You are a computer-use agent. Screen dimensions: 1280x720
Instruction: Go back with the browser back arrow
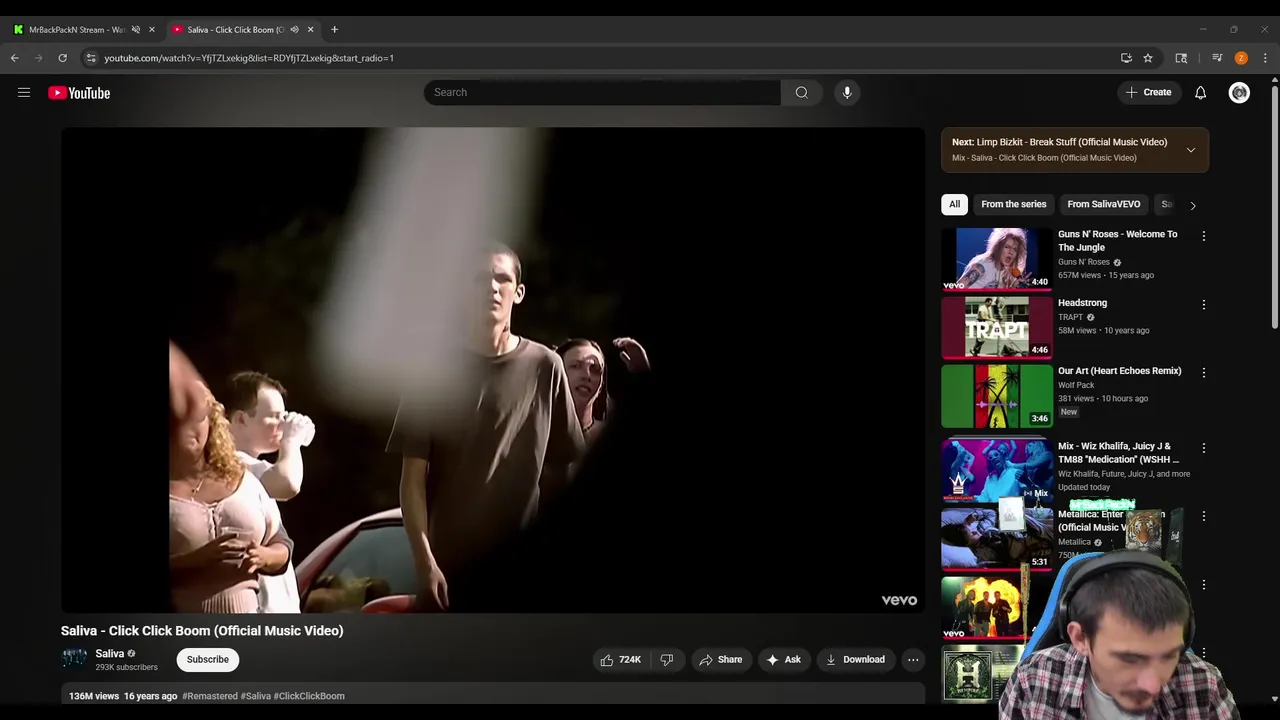15,58
